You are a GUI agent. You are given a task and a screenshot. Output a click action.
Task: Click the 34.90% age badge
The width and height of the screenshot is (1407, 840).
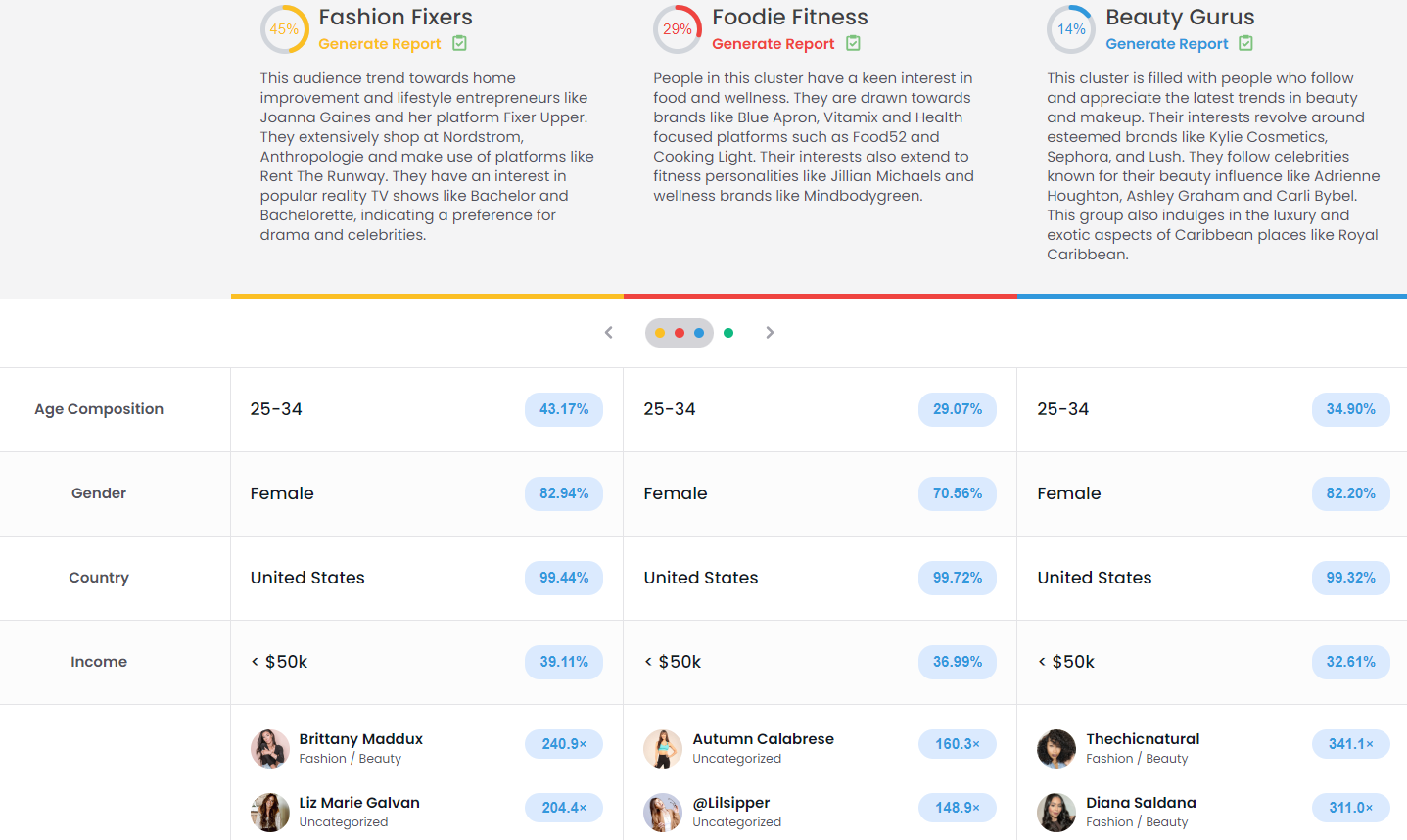point(1351,409)
